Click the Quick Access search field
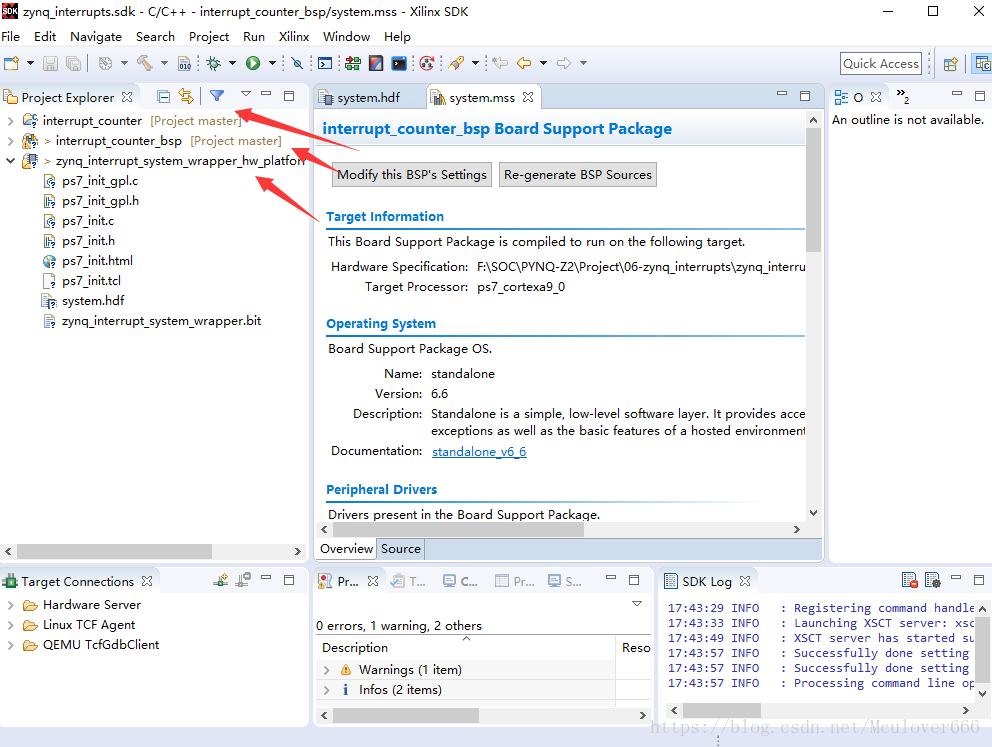Viewport: 992px width, 747px height. pos(880,63)
